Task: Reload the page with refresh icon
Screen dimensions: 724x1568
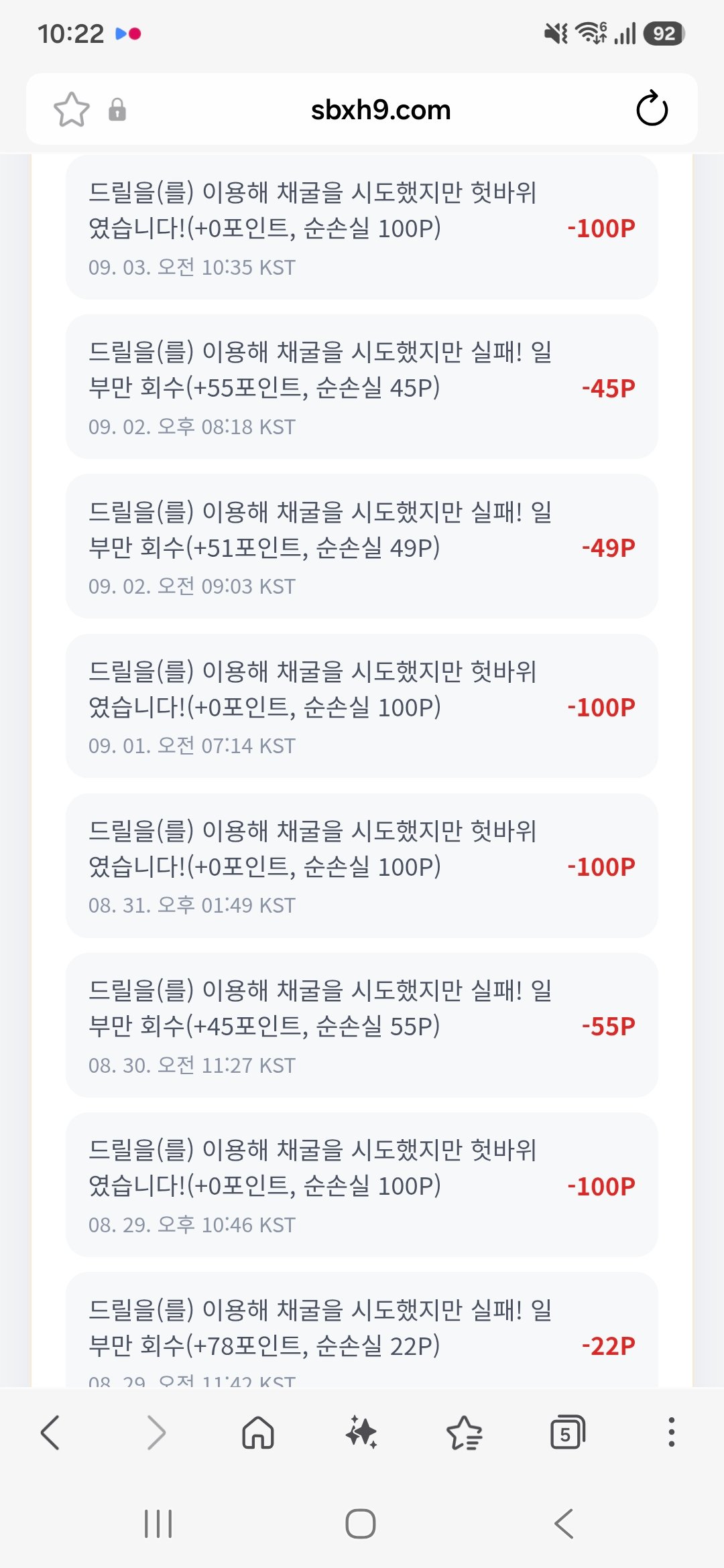Action: (x=652, y=109)
